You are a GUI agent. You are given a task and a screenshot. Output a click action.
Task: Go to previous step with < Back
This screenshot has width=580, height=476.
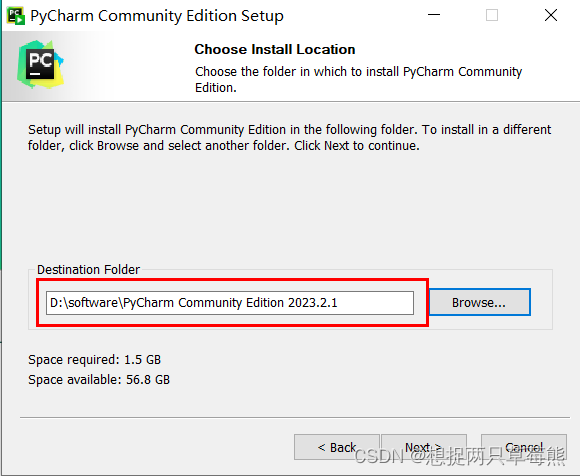337,447
